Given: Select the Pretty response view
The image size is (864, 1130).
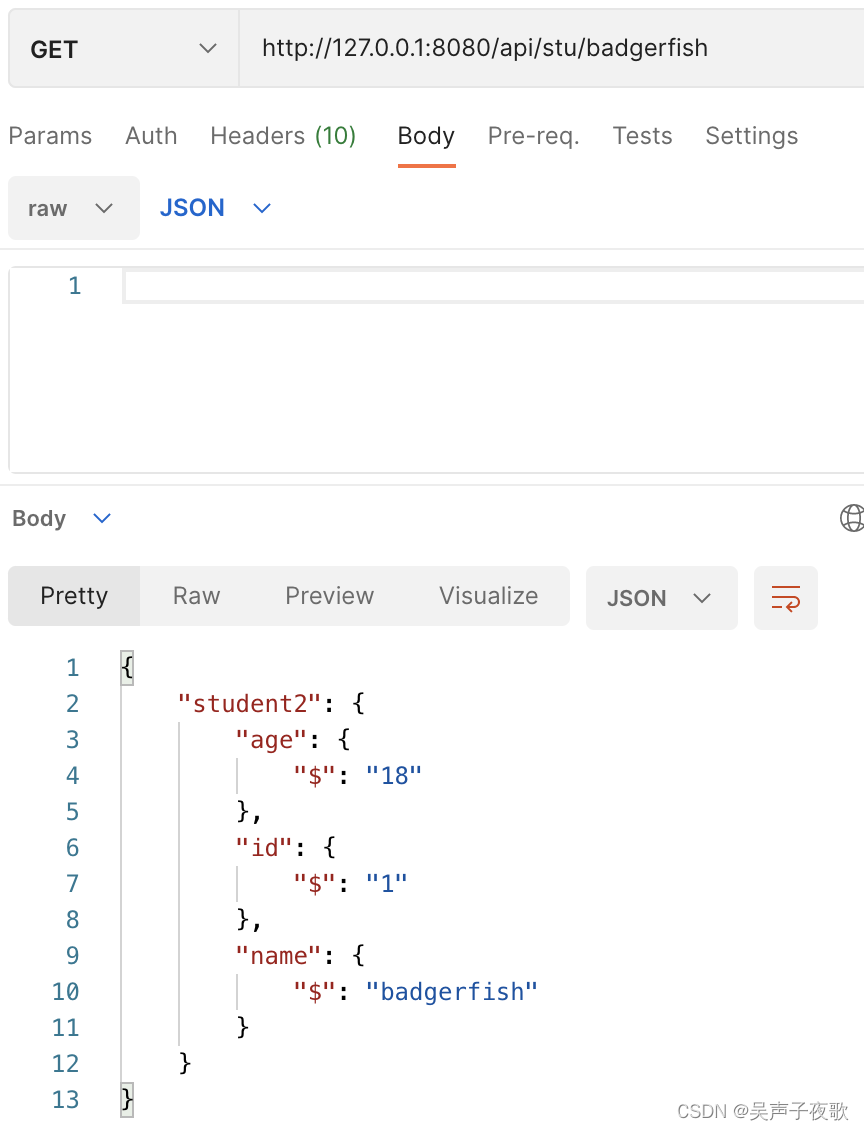Looking at the screenshot, I should pyautogui.click(x=74, y=596).
